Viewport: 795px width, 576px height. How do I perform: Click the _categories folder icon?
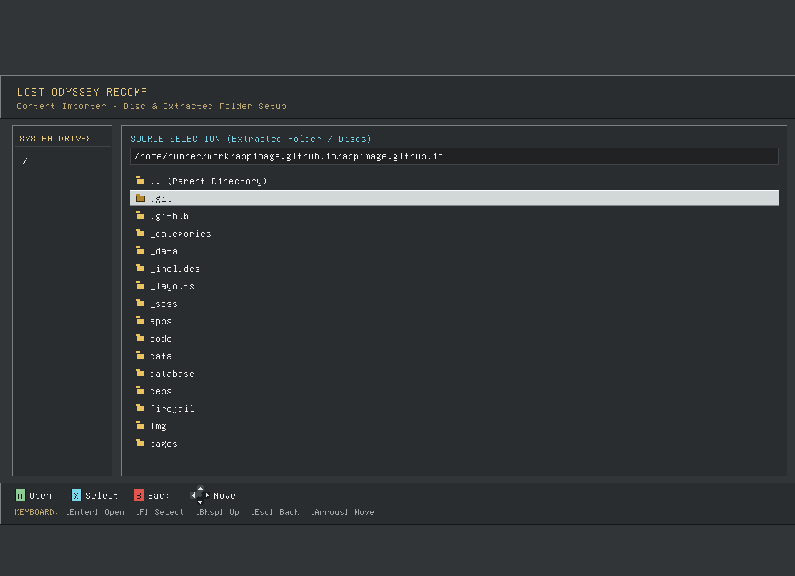coord(140,233)
